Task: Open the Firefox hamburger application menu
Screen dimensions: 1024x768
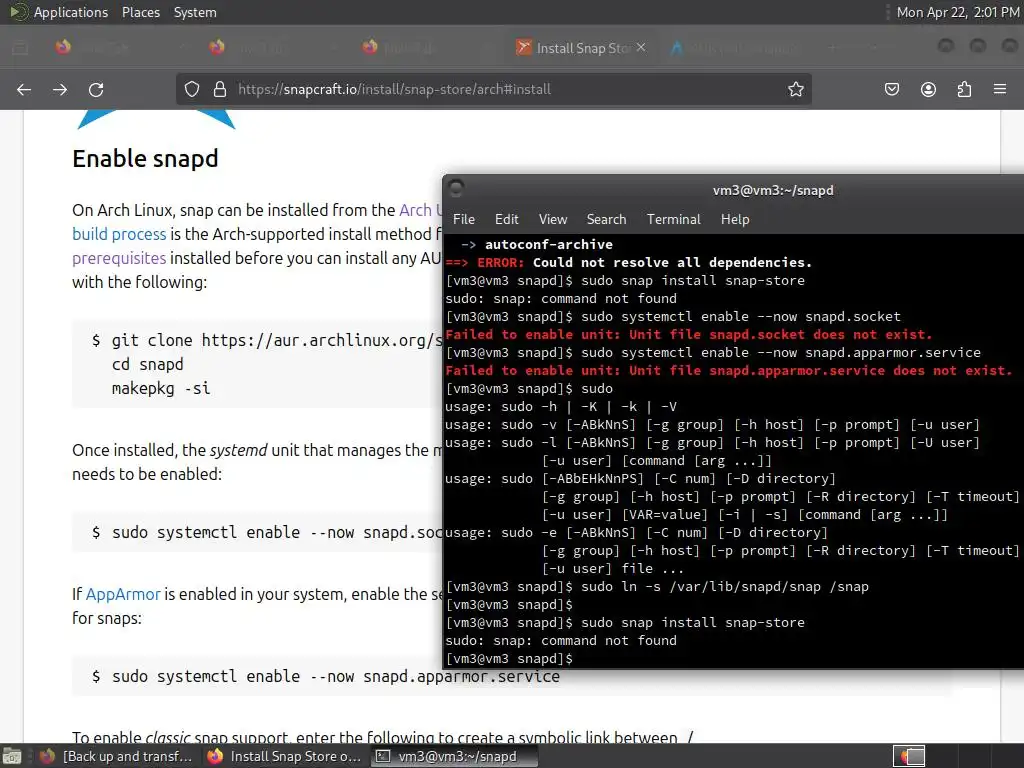Action: tap(1000, 89)
